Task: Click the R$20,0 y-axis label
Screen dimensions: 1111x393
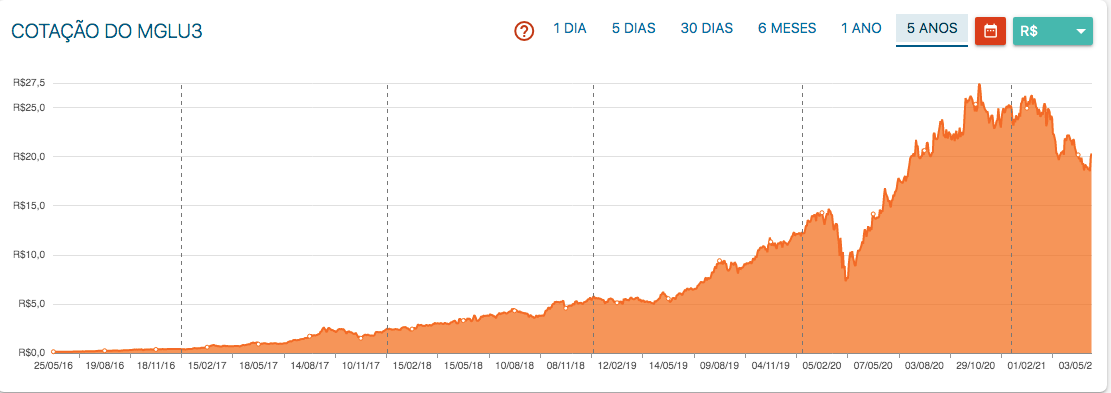Action: (29, 156)
